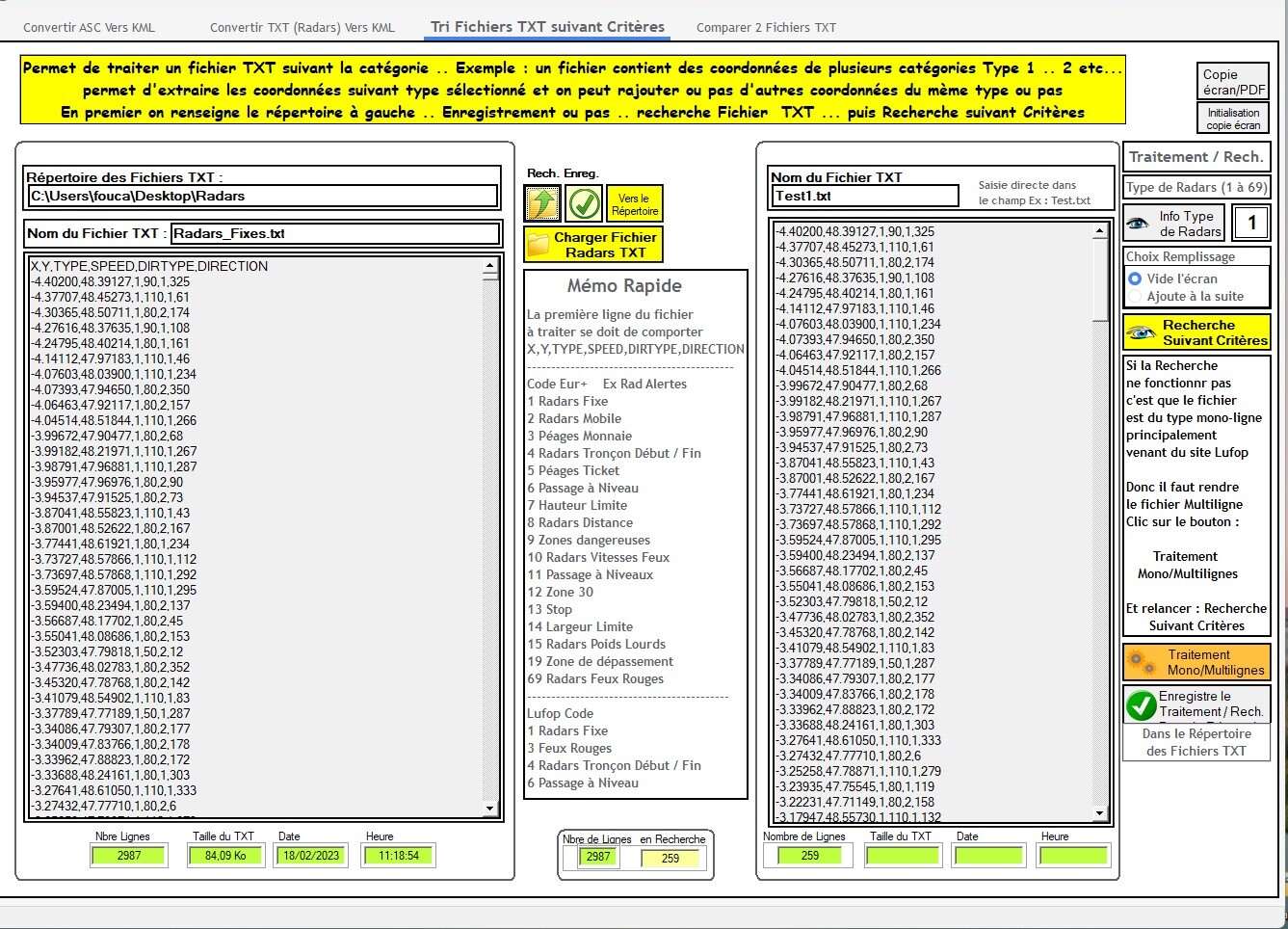1288x929 pixels.
Task: Switch to Convertir TXT (Radars) Vers KML tab
Action: (x=302, y=28)
